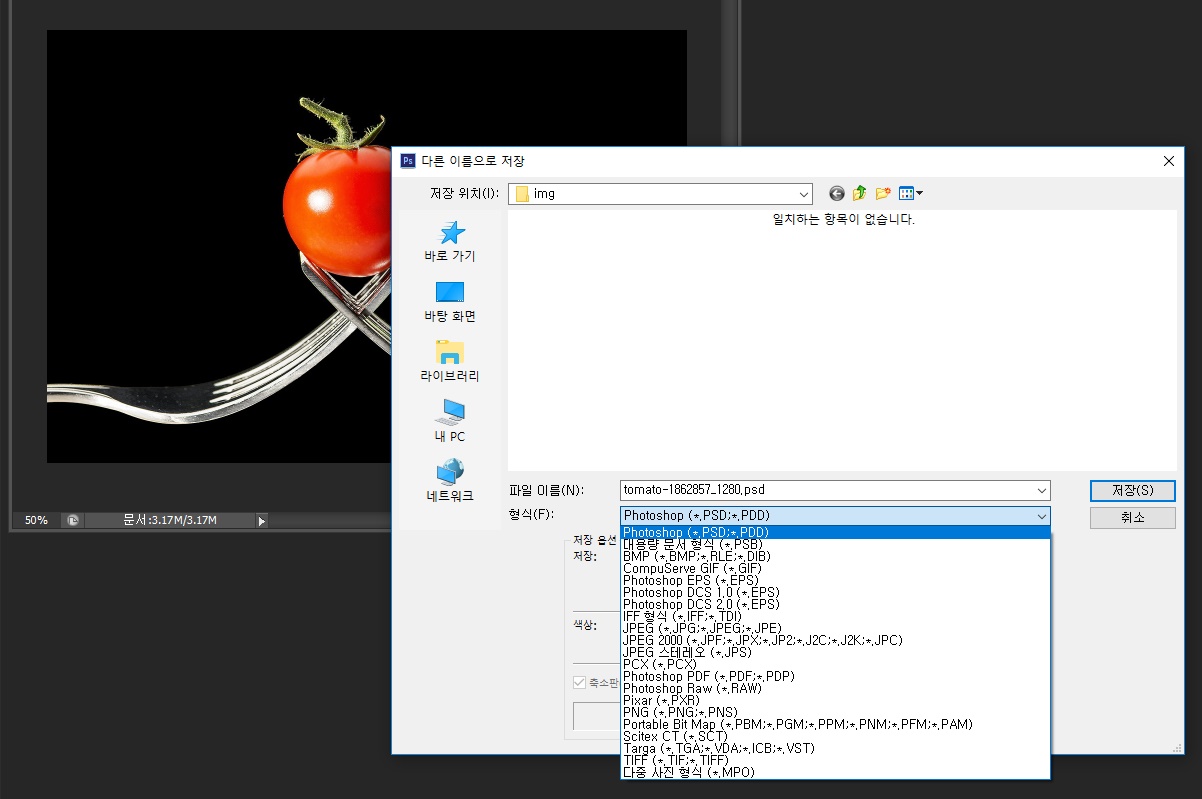Choose PNG (*.PNG;*.PNS) from format list
This screenshot has height=799, width=1202.
click(679, 712)
